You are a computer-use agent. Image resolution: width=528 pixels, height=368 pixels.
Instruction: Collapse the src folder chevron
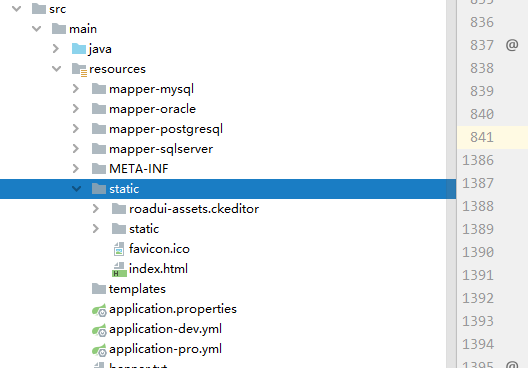(x=16, y=9)
